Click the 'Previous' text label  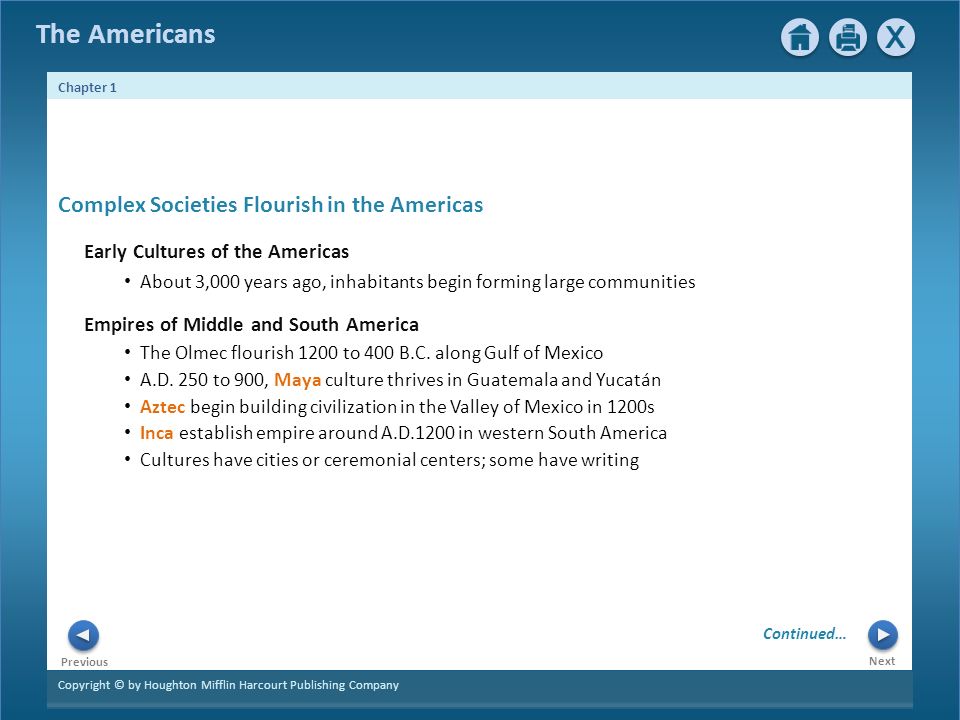tap(84, 662)
